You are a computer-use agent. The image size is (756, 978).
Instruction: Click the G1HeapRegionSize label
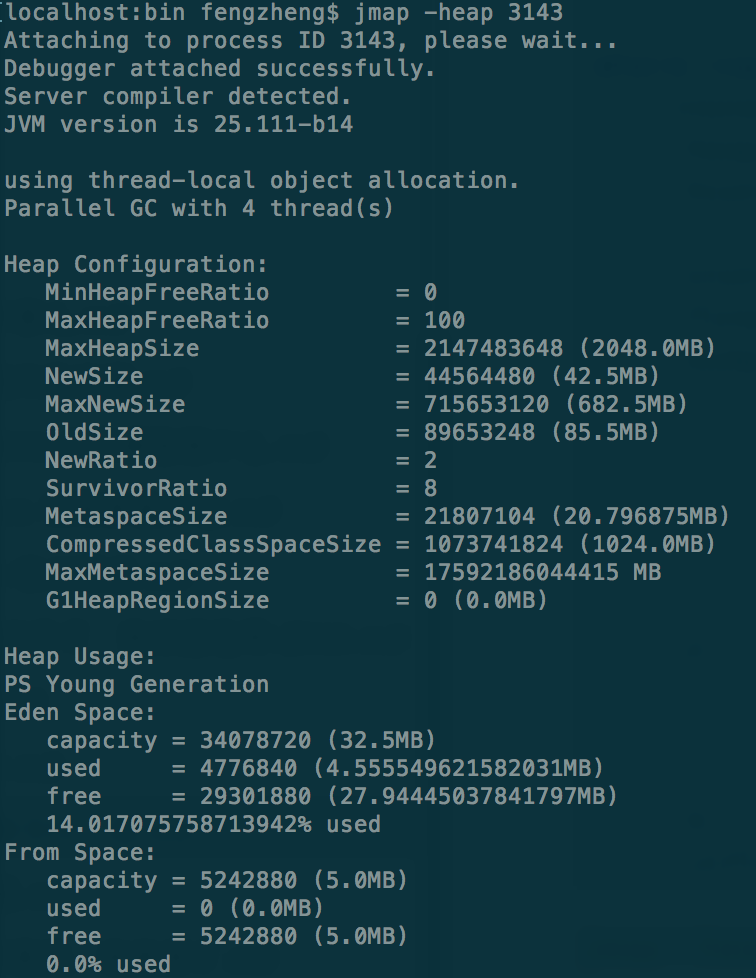pos(157,601)
